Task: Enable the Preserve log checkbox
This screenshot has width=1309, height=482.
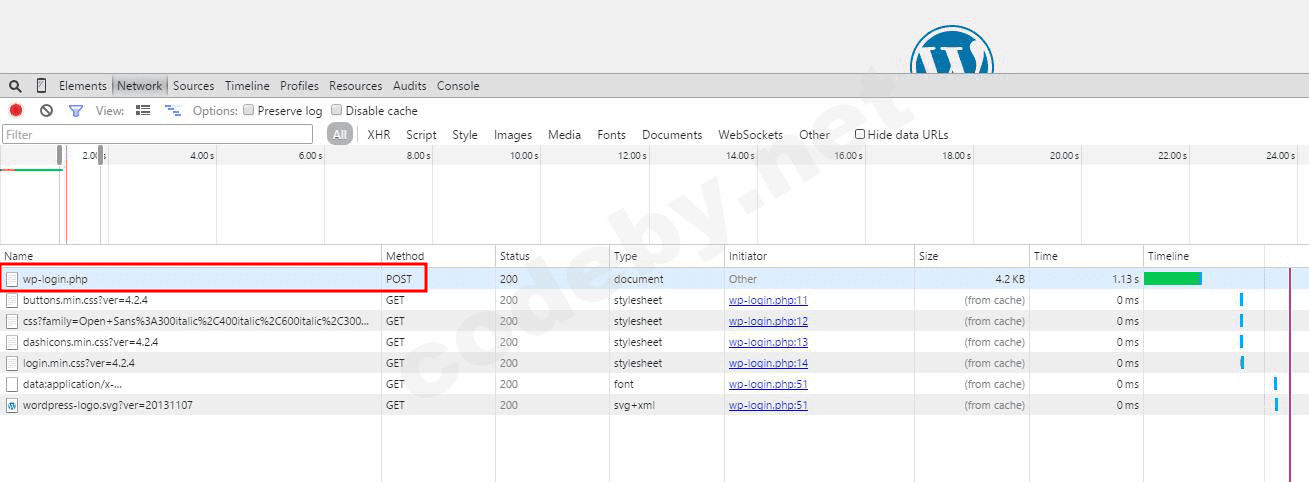Action: coord(249,111)
